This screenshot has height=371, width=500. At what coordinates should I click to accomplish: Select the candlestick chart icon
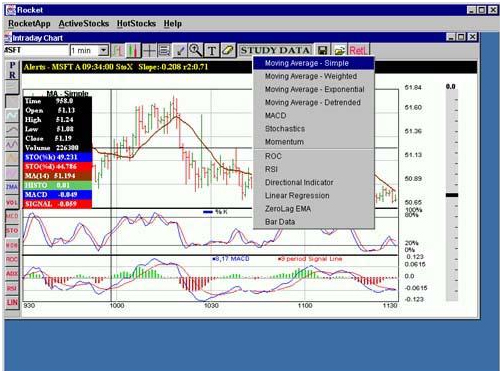pyautogui.click(x=134, y=51)
